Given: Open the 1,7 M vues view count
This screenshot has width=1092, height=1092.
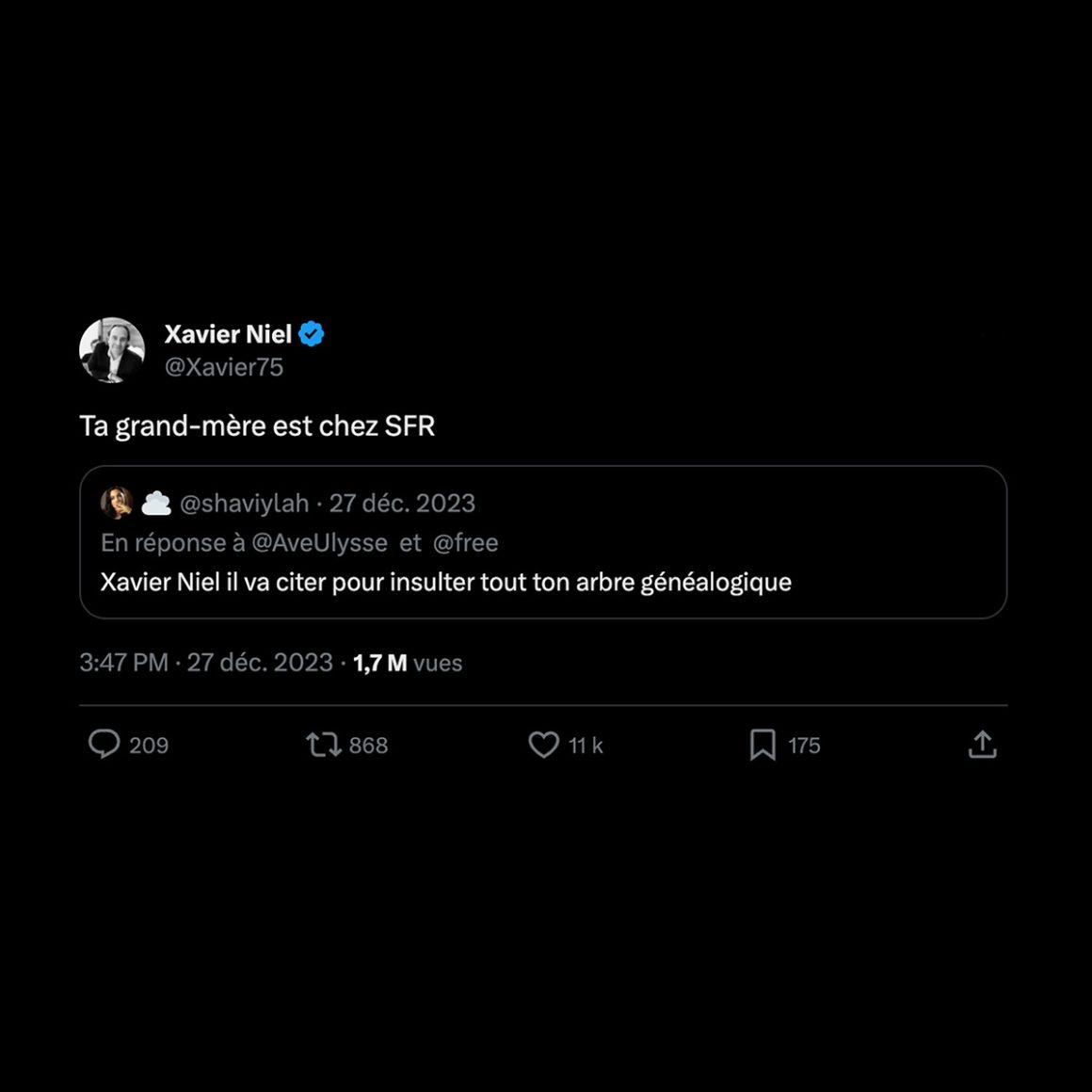Looking at the screenshot, I should (x=408, y=663).
